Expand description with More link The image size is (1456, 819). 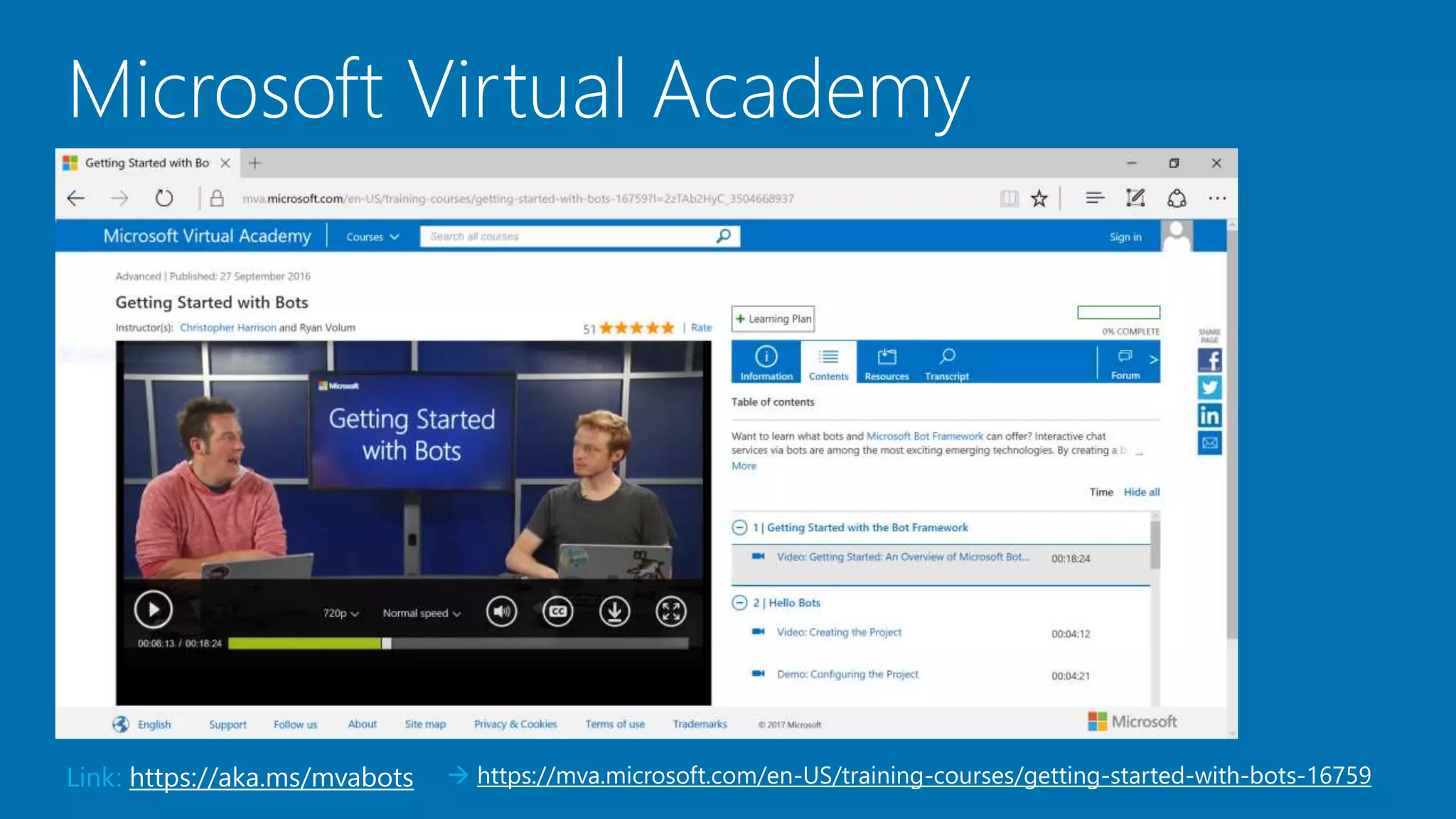click(744, 466)
